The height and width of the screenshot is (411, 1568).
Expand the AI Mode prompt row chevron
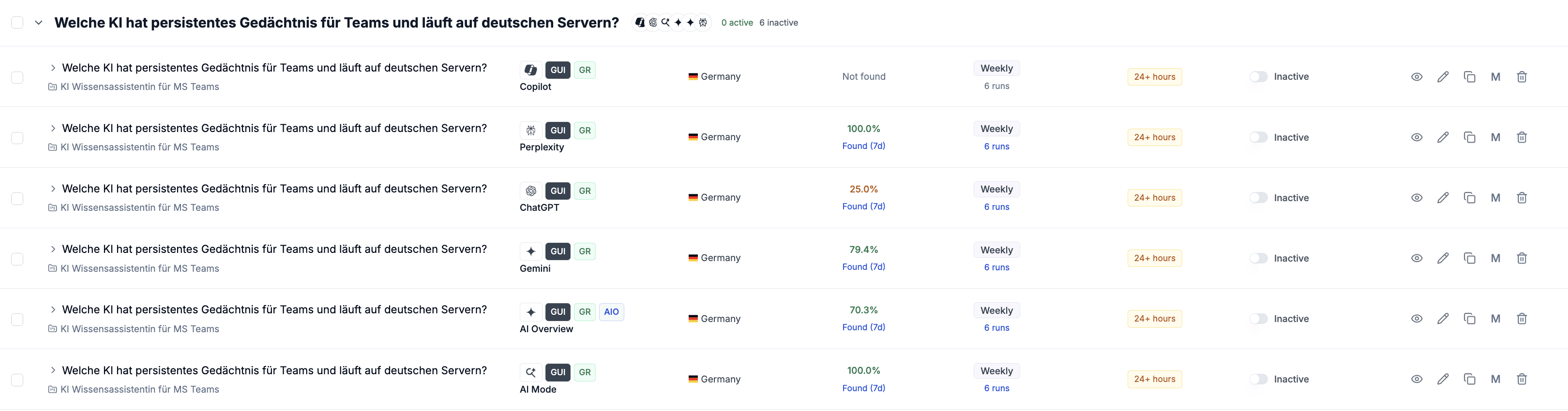coord(53,370)
